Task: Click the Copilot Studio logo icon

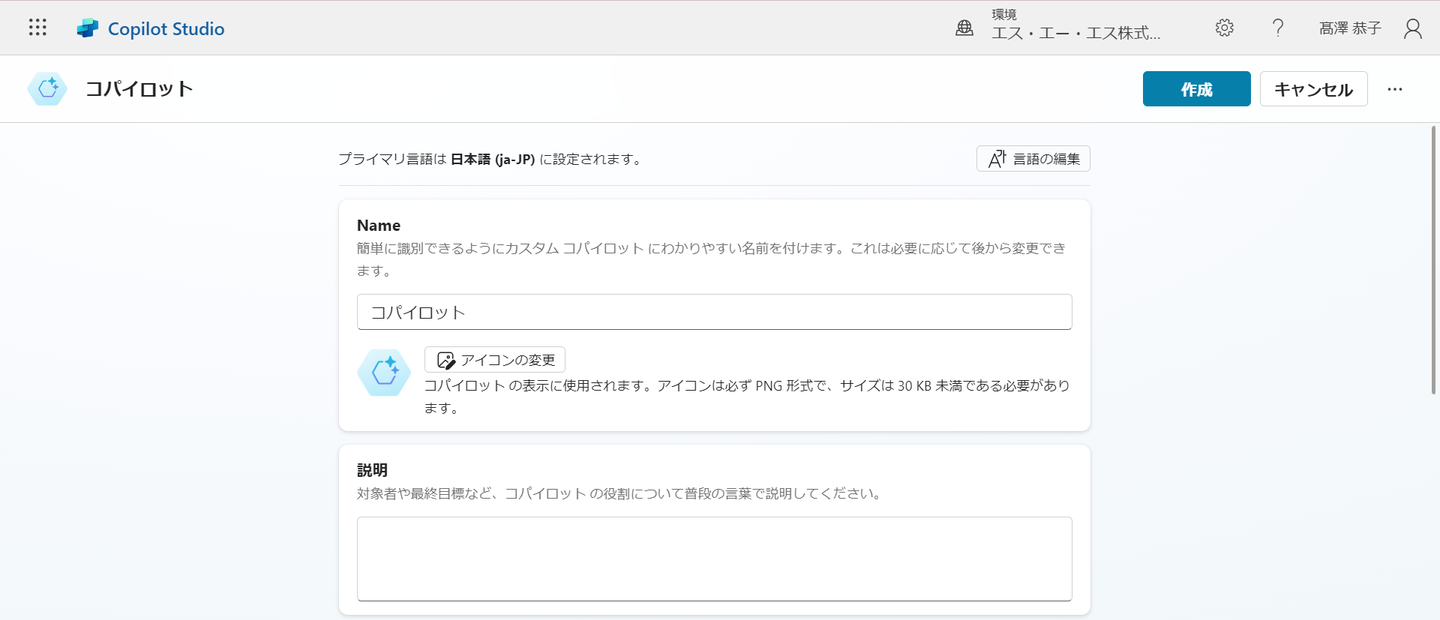Action: (88, 29)
